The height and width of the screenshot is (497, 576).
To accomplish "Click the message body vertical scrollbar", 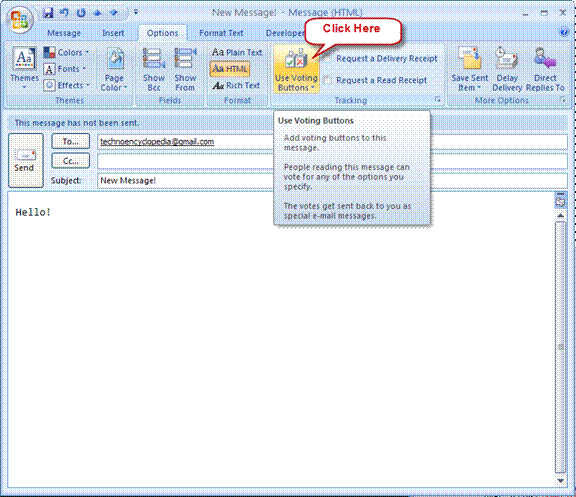I will (x=560, y=346).
